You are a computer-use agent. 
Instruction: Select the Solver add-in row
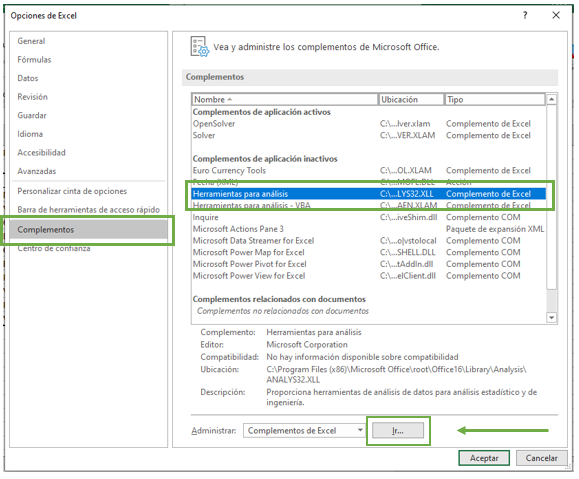click(368, 136)
